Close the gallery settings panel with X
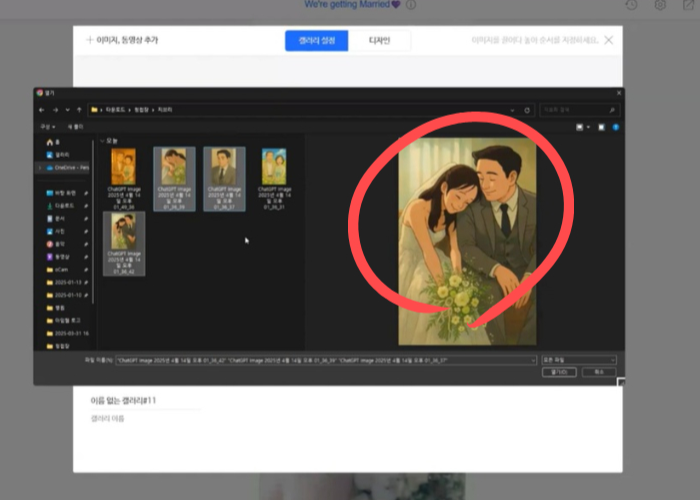Viewport: 700px width, 500px height. point(609,40)
